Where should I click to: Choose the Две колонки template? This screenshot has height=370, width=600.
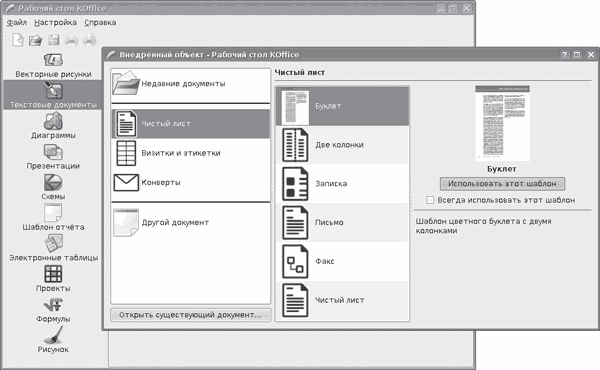click(x=342, y=145)
